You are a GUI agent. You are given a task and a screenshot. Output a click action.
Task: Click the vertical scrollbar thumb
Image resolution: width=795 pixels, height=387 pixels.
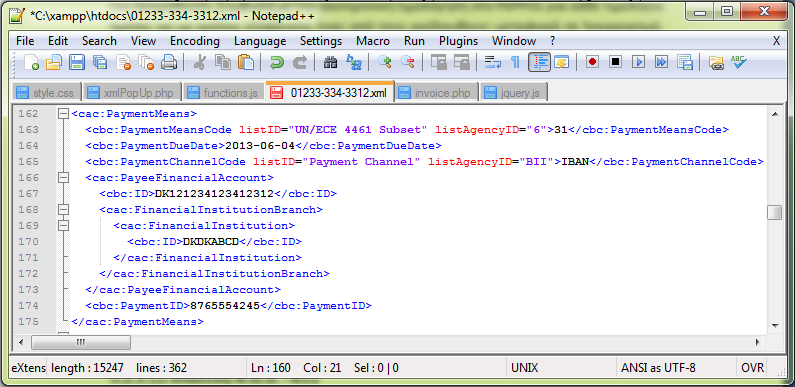tap(775, 212)
